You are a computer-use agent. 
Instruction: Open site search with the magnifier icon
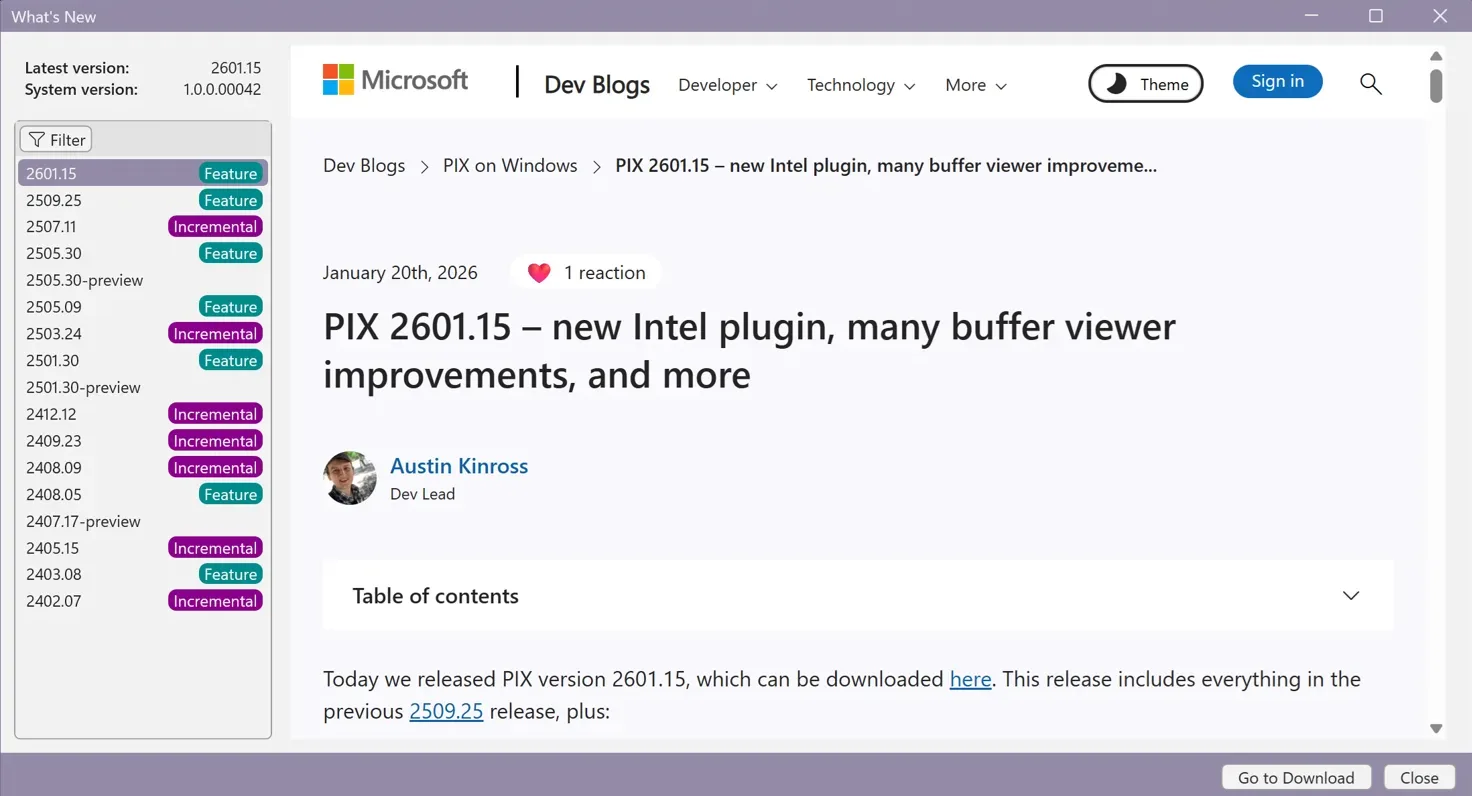pyautogui.click(x=1370, y=84)
